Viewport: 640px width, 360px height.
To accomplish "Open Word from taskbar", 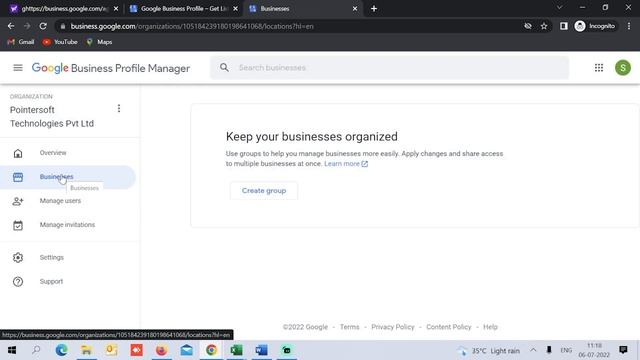I will click(261, 350).
